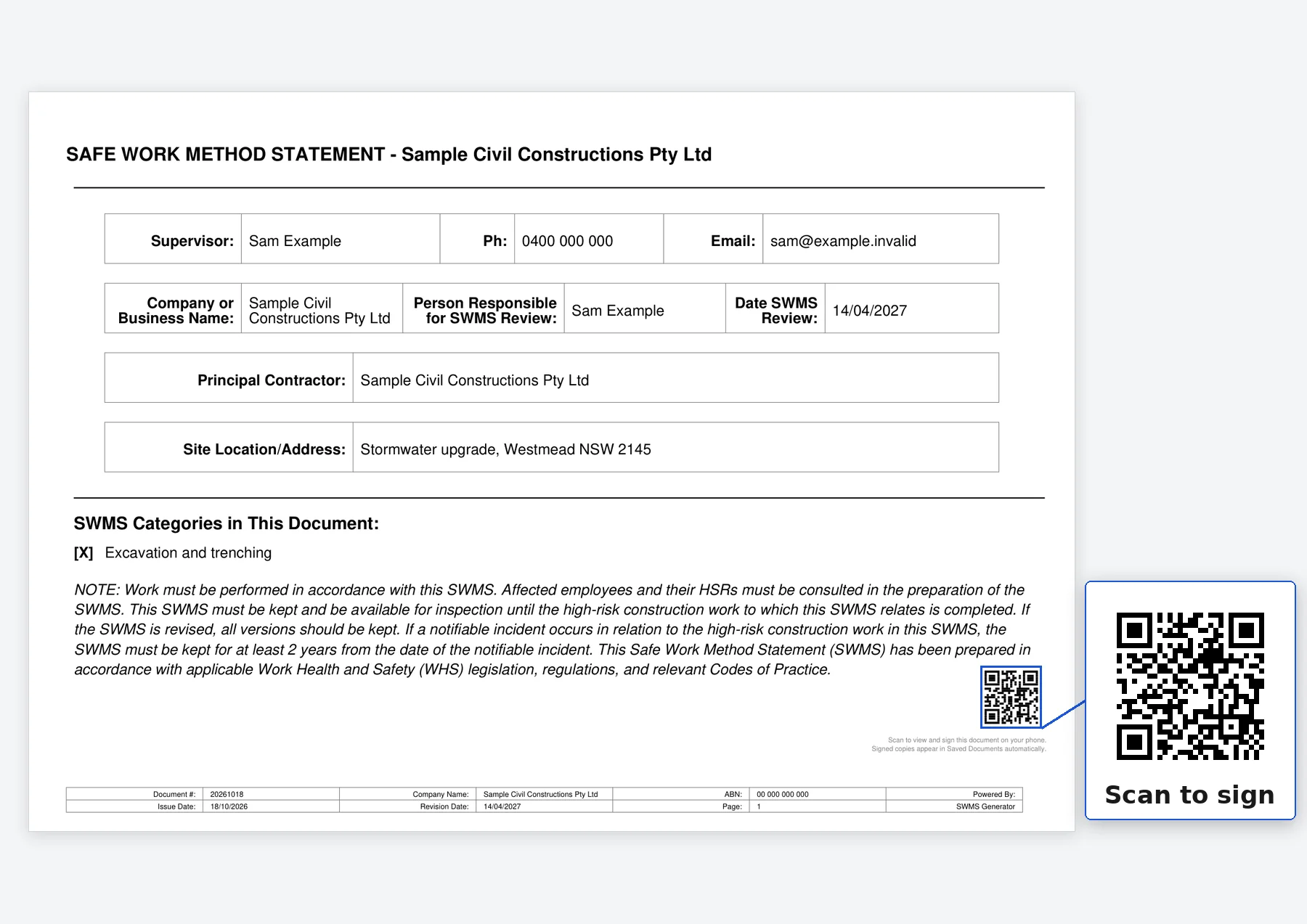
Task: Click the Site Location/Address: label
Action: (x=264, y=449)
